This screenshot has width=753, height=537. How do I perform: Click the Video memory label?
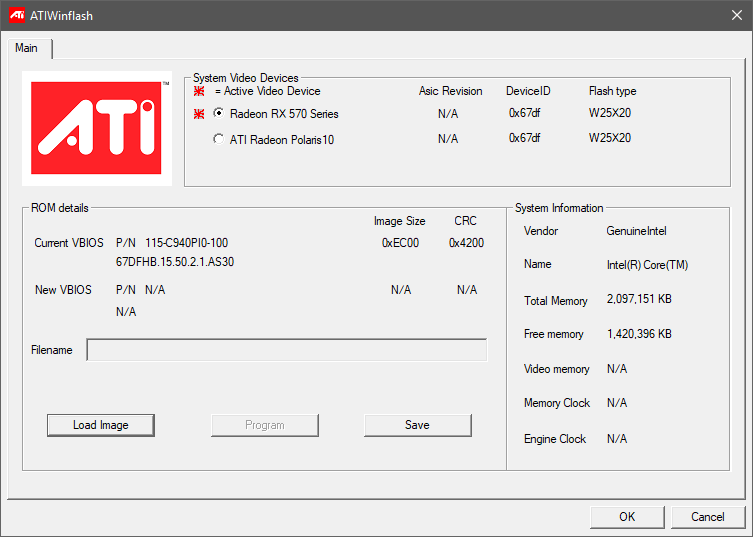click(556, 369)
